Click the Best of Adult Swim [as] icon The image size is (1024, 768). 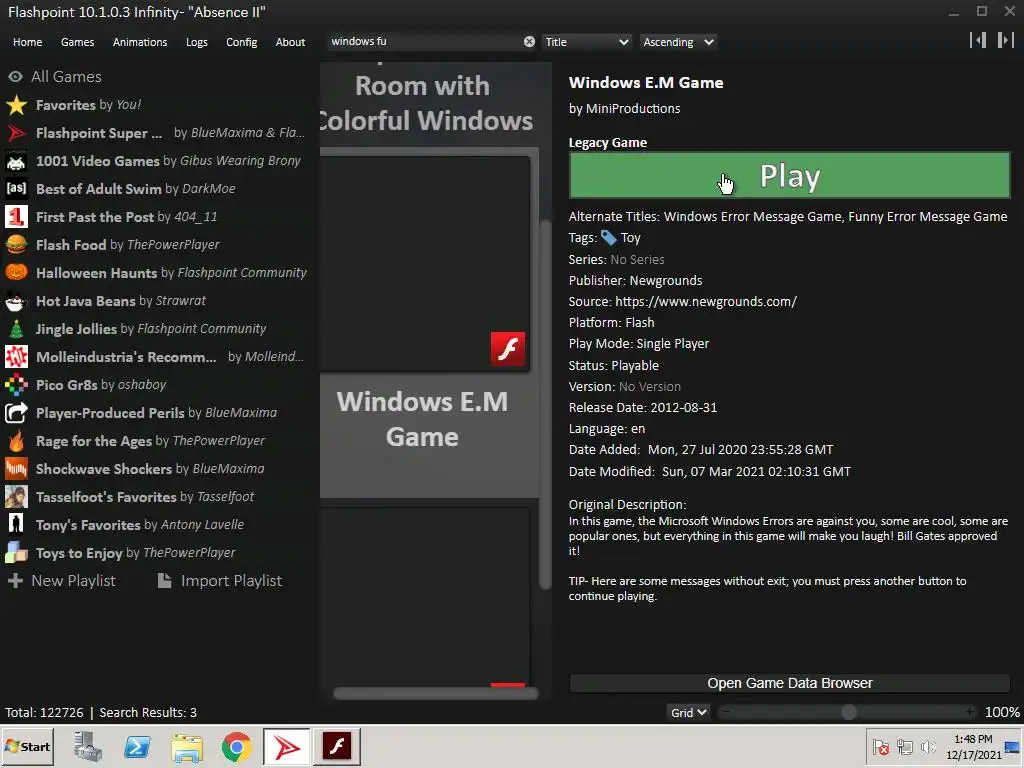16,189
